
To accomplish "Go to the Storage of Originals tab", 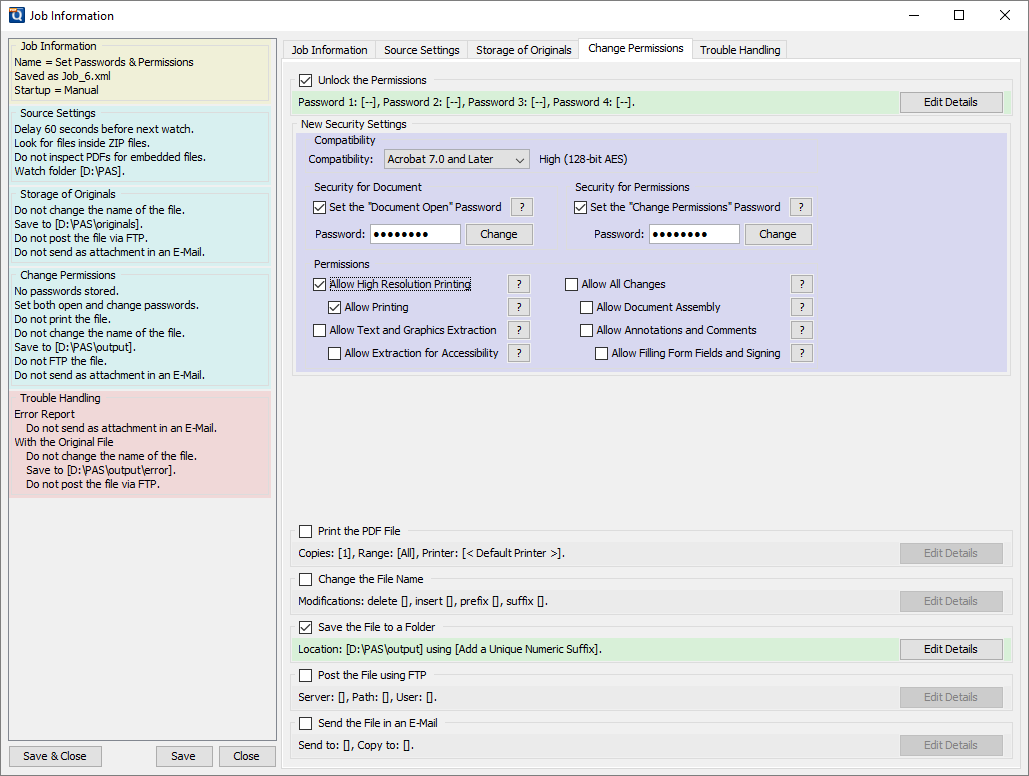I will [523, 50].
